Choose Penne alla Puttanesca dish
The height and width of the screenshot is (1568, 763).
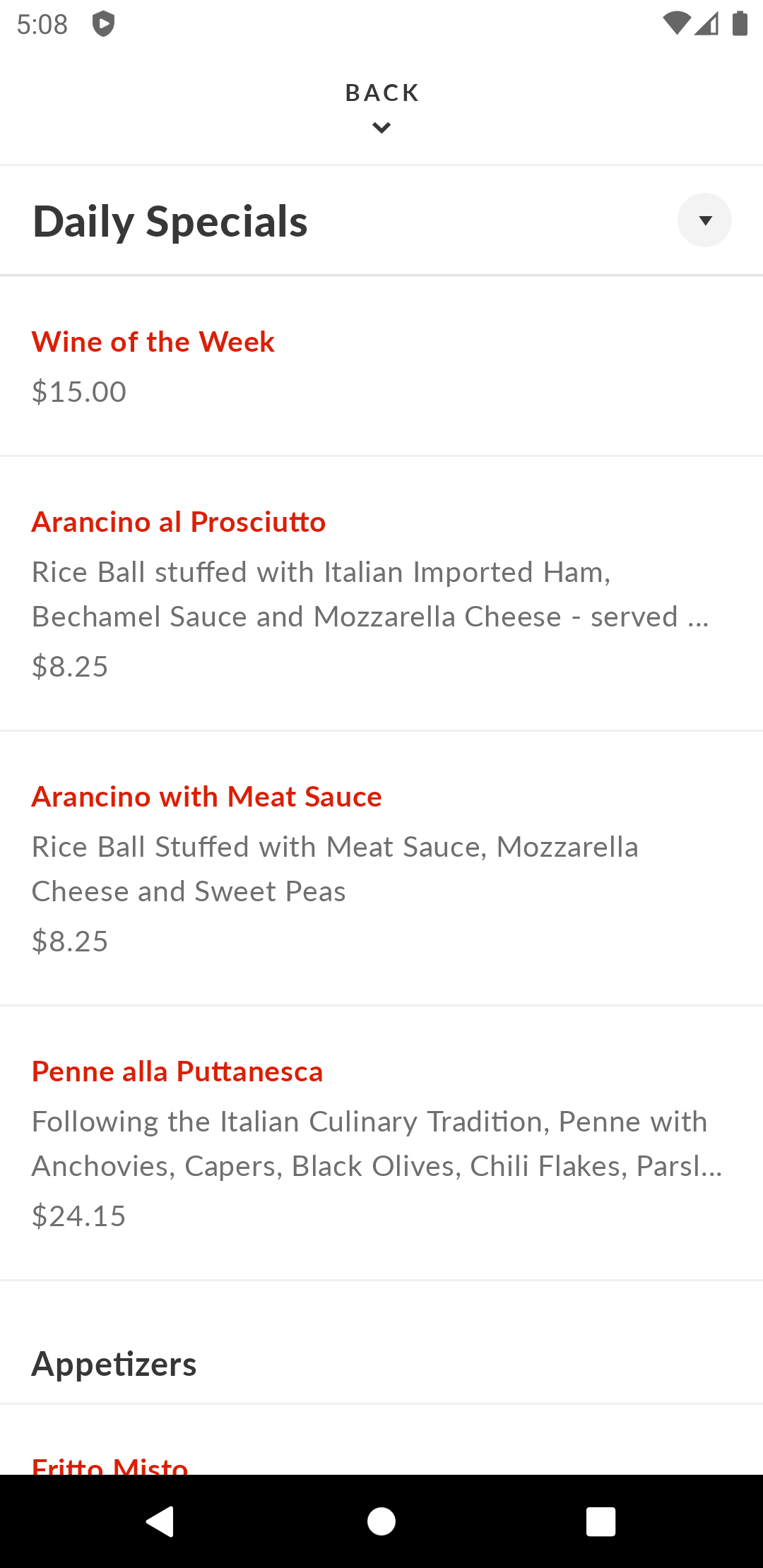tap(177, 1071)
